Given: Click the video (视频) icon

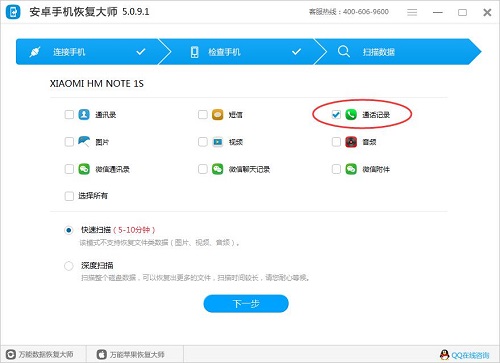Looking at the screenshot, I should pos(218,142).
